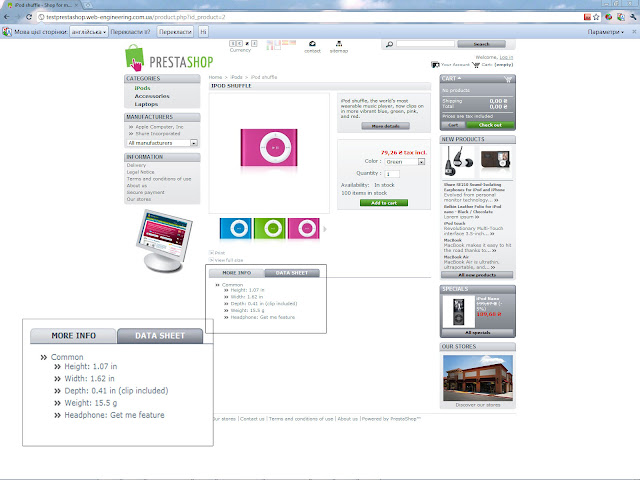The width and height of the screenshot is (640, 480).
Task: Click the Cart button in the cart block
Action: 453,125
